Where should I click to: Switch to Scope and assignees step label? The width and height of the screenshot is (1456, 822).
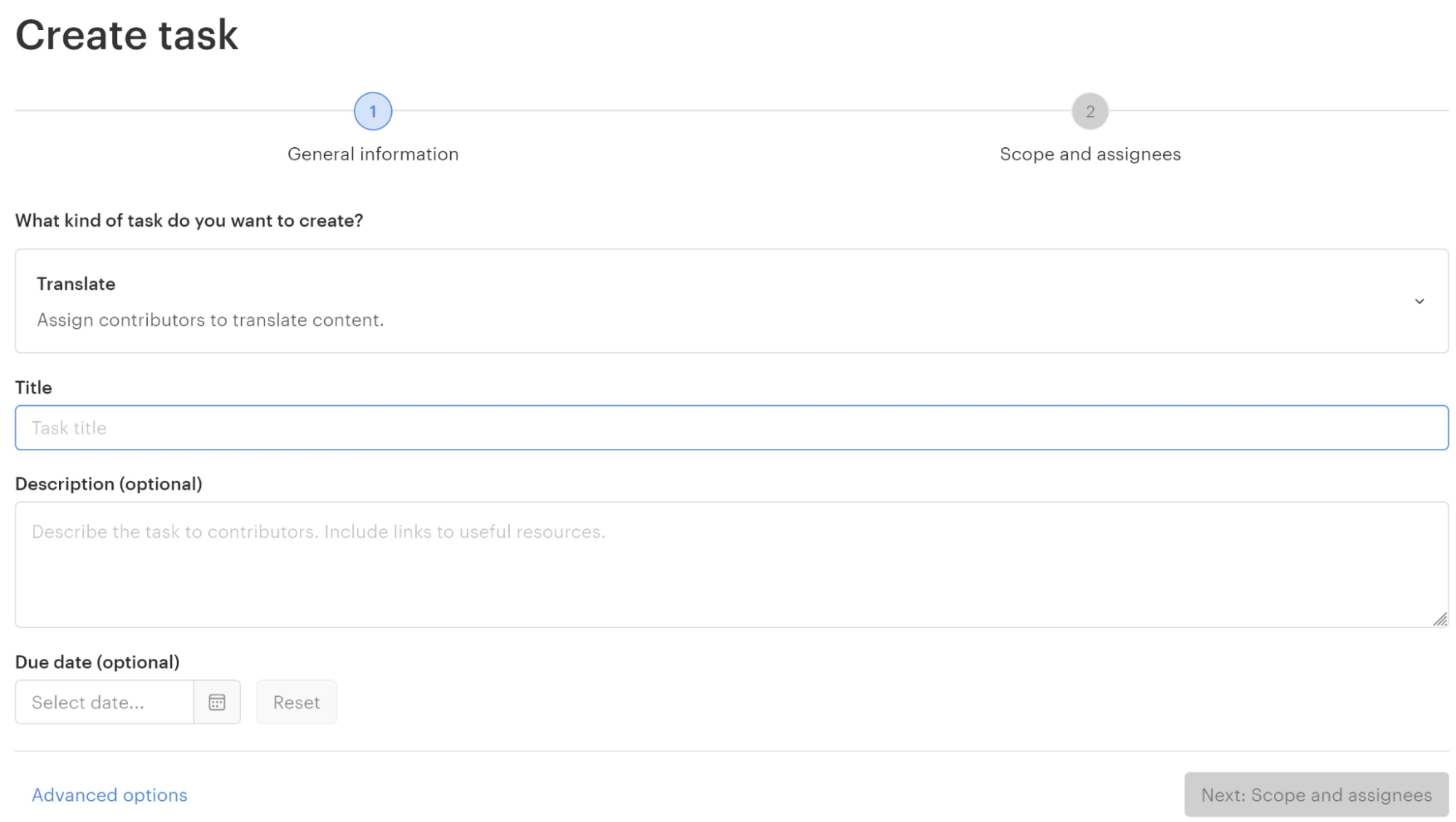(1090, 154)
